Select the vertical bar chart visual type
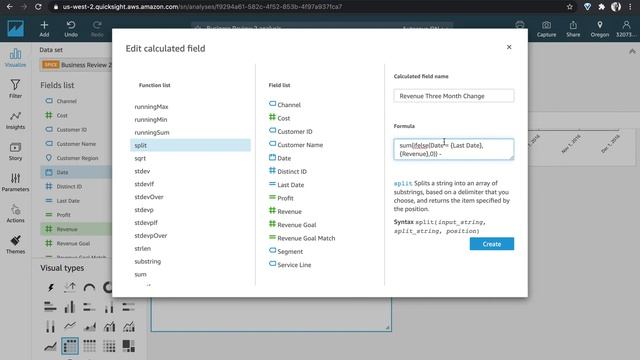Image resolution: width=640 pixels, height=360 pixels. (70, 307)
